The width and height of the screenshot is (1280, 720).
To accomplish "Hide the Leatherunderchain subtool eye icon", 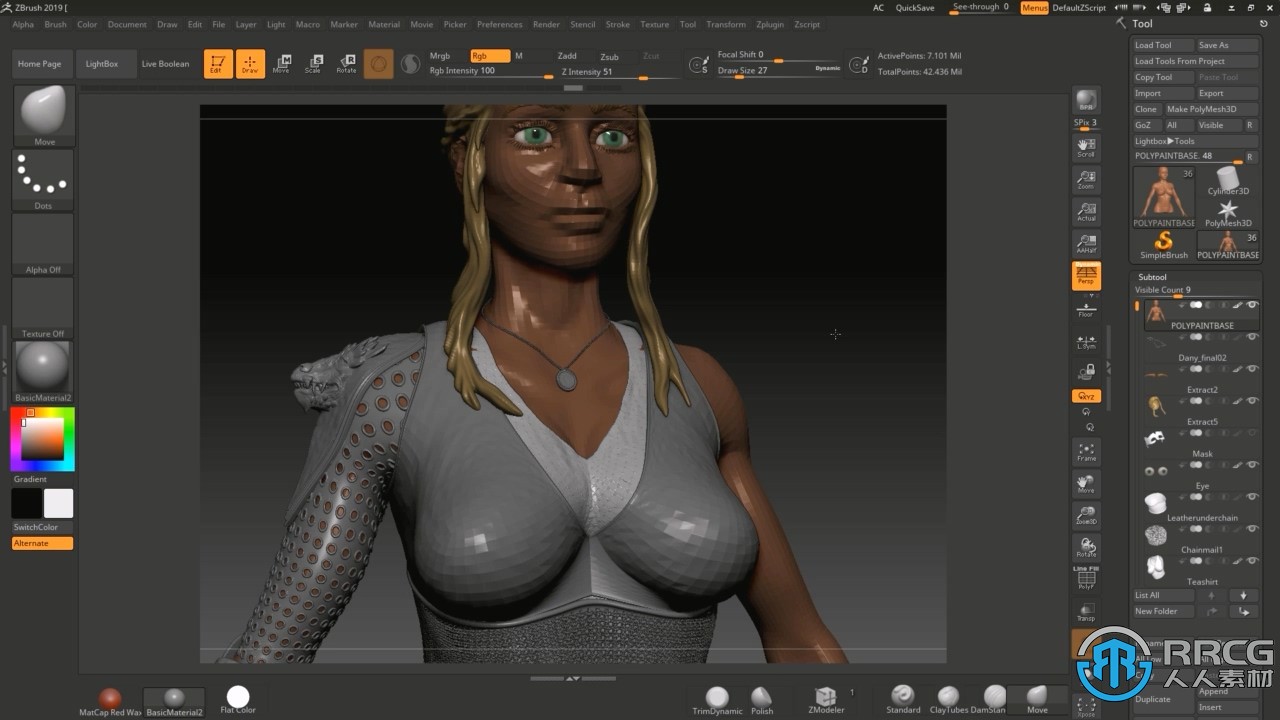I will (x=1252, y=496).
